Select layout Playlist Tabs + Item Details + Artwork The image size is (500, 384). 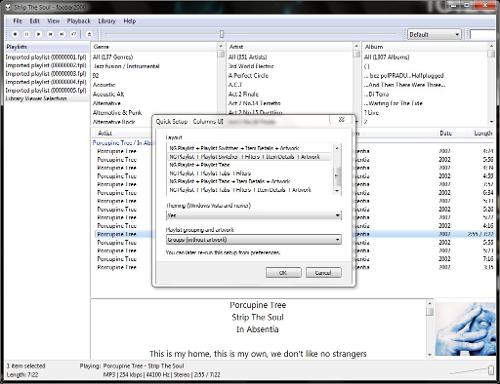250,181
